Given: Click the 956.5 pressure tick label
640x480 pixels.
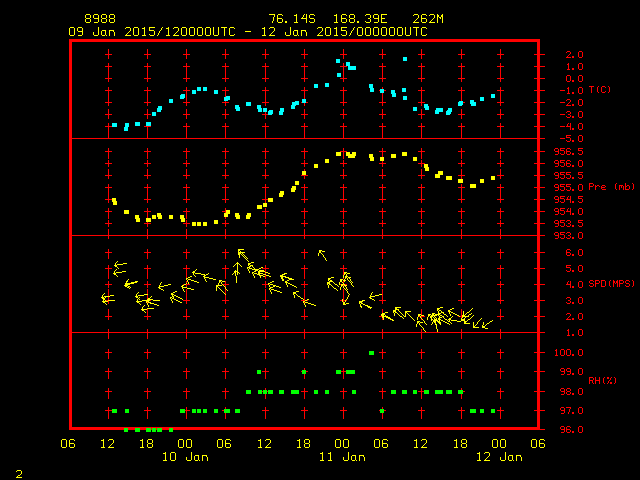Looking at the screenshot, I should coord(568,152).
